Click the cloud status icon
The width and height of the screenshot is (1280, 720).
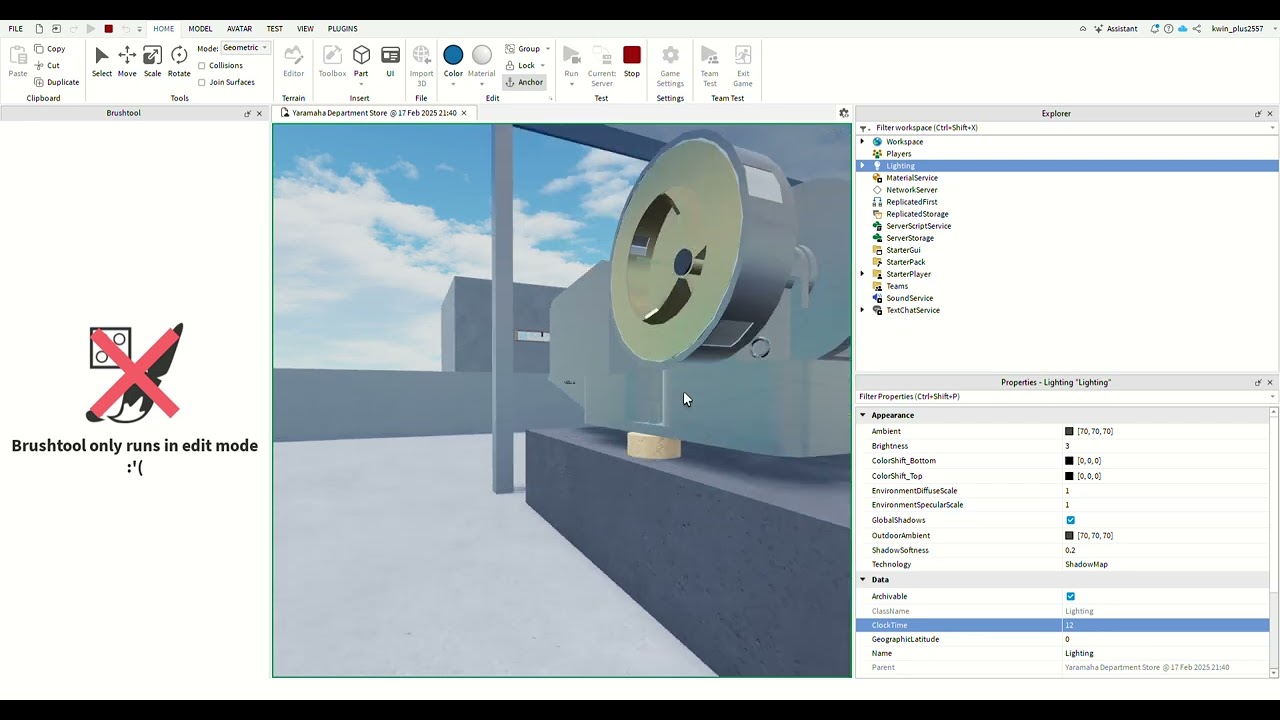1183,29
